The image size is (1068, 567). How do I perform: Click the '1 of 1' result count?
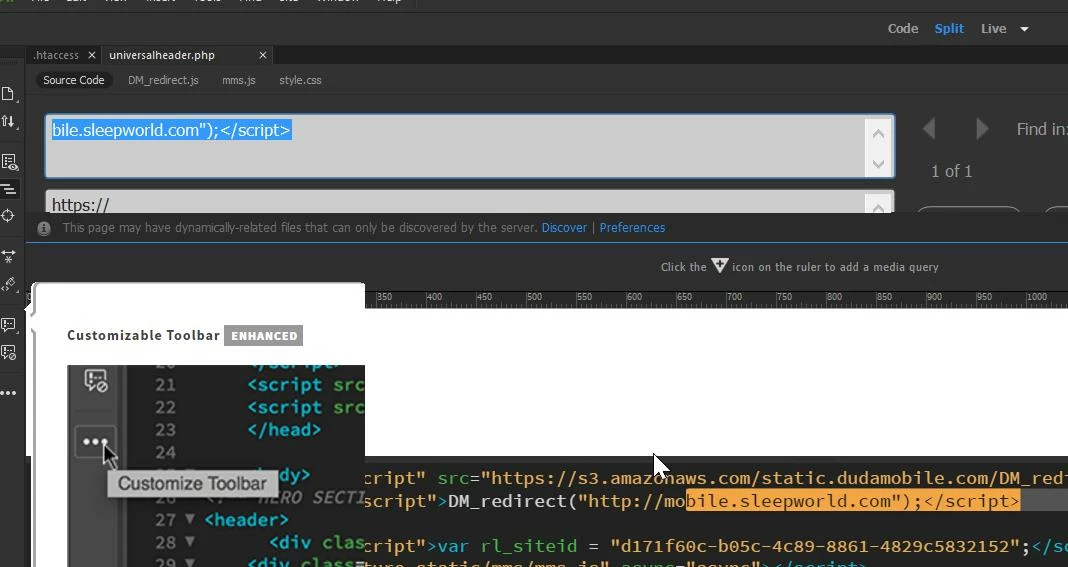[x=952, y=171]
